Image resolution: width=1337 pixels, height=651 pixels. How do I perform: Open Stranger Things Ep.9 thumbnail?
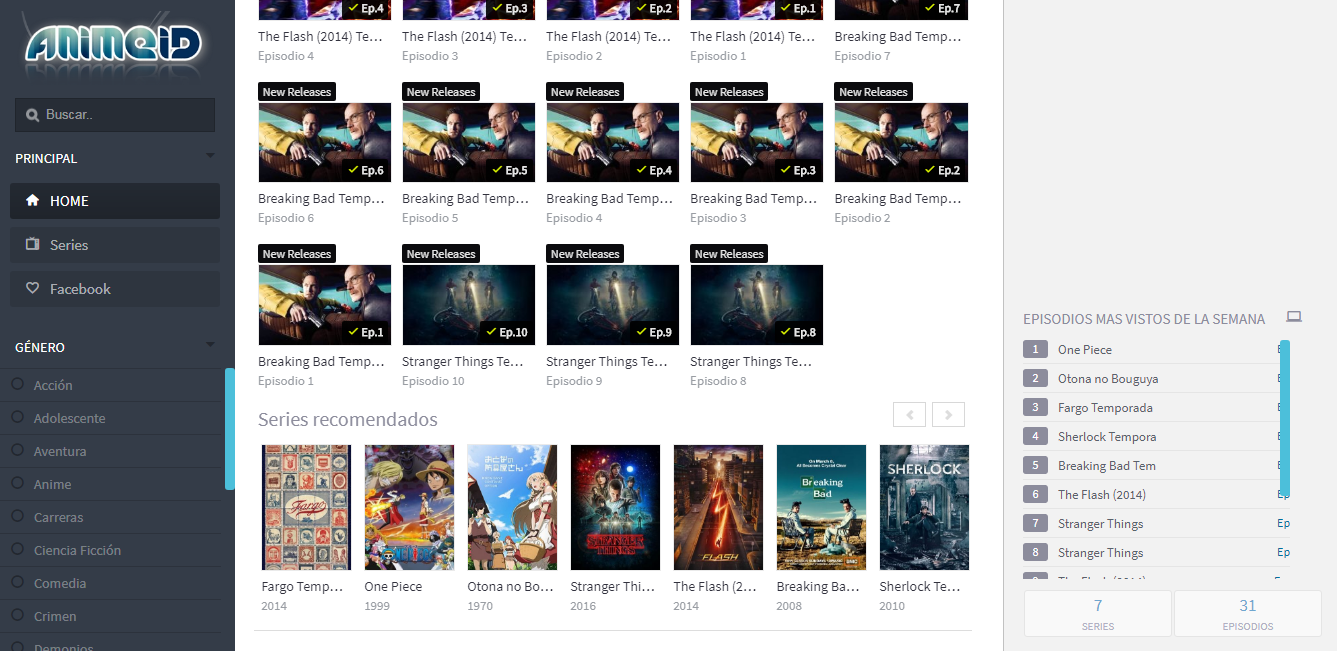click(613, 305)
